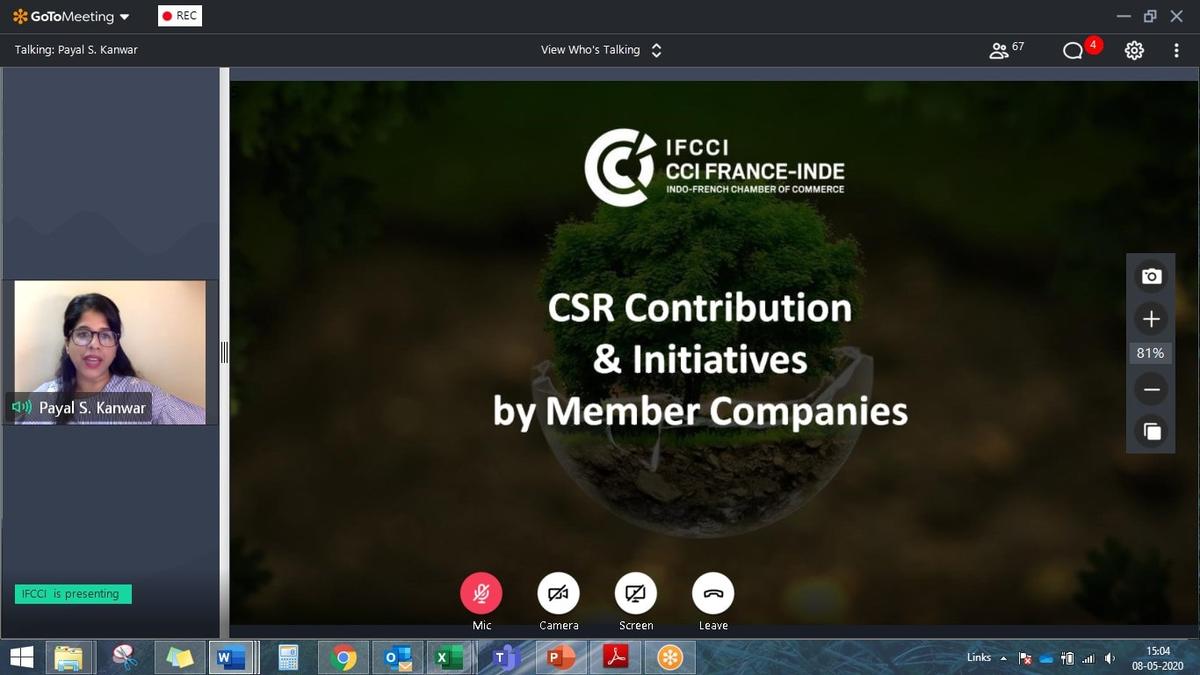Zoom out with the minus button
1200x675 pixels.
coord(1151,390)
